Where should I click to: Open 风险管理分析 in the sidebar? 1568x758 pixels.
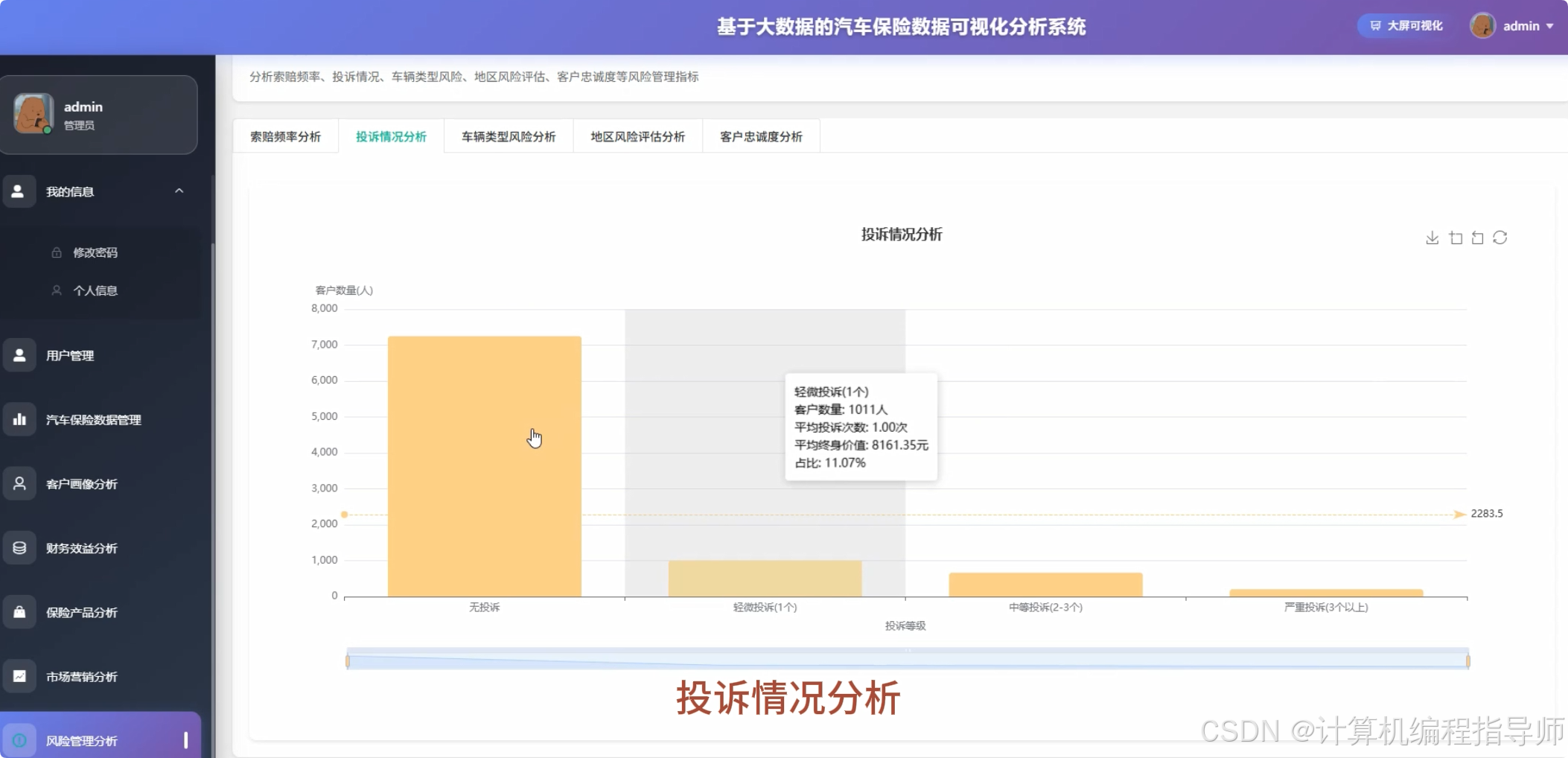point(80,740)
